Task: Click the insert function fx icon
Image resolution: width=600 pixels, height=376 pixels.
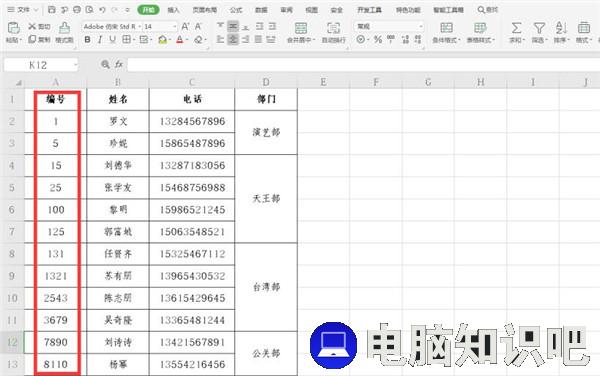Action: click(x=119, y=64)
